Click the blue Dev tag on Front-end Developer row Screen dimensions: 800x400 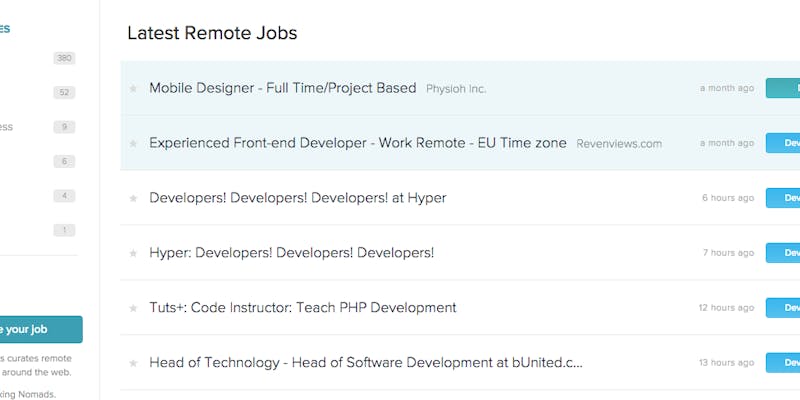click(783, 143)
